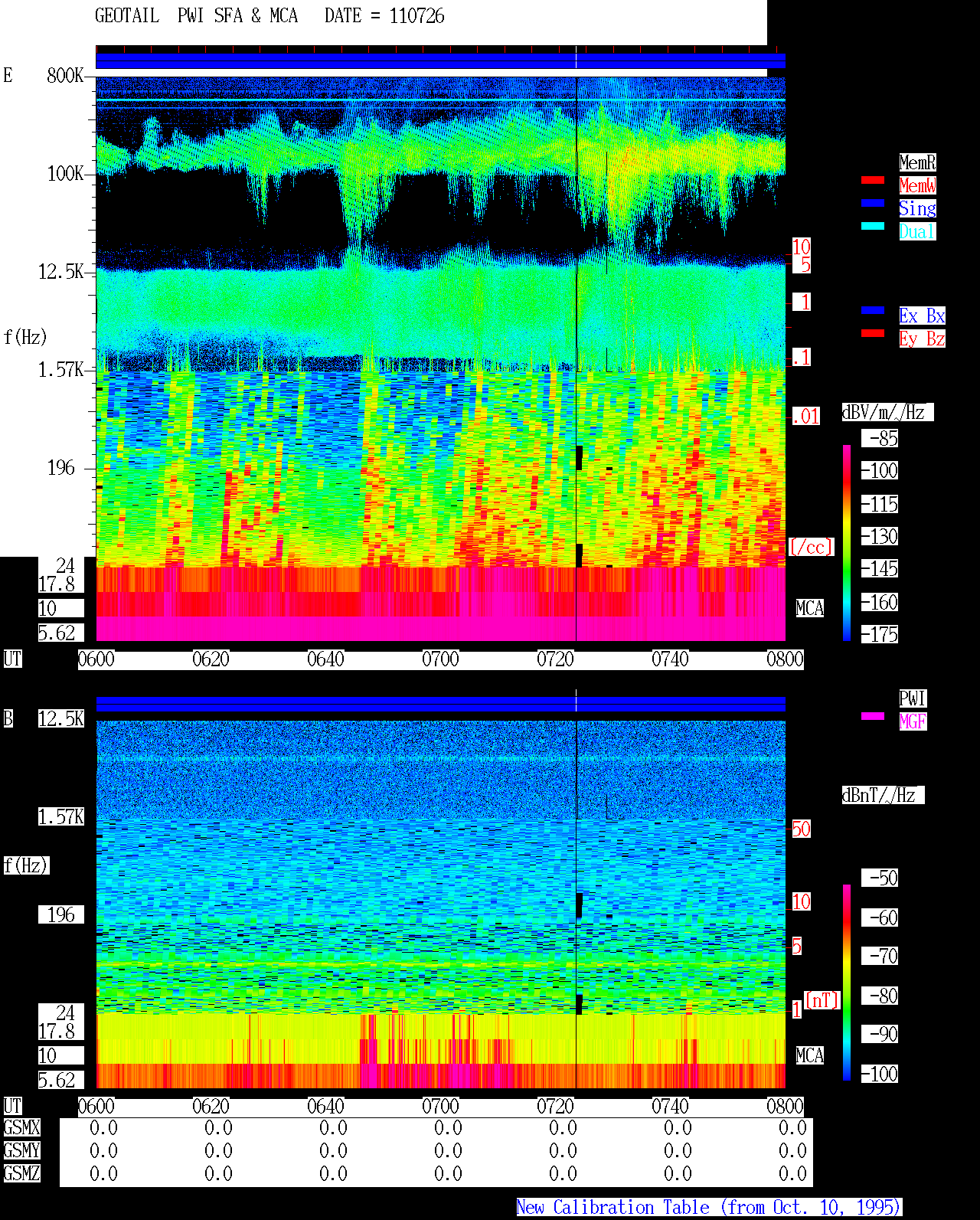Click the '[/cc]' density unit label

click(811, 547)
